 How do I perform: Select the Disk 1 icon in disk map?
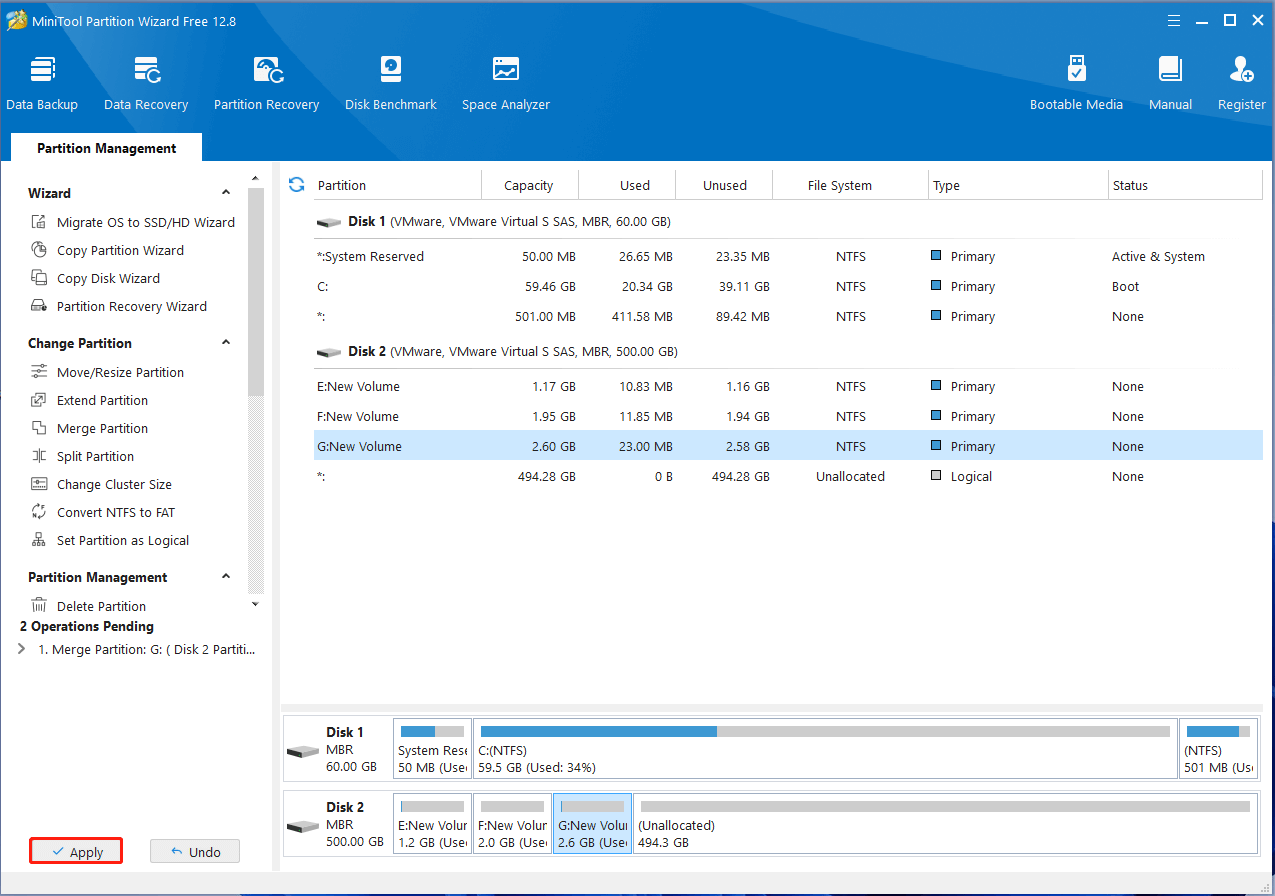coord(302,750)
